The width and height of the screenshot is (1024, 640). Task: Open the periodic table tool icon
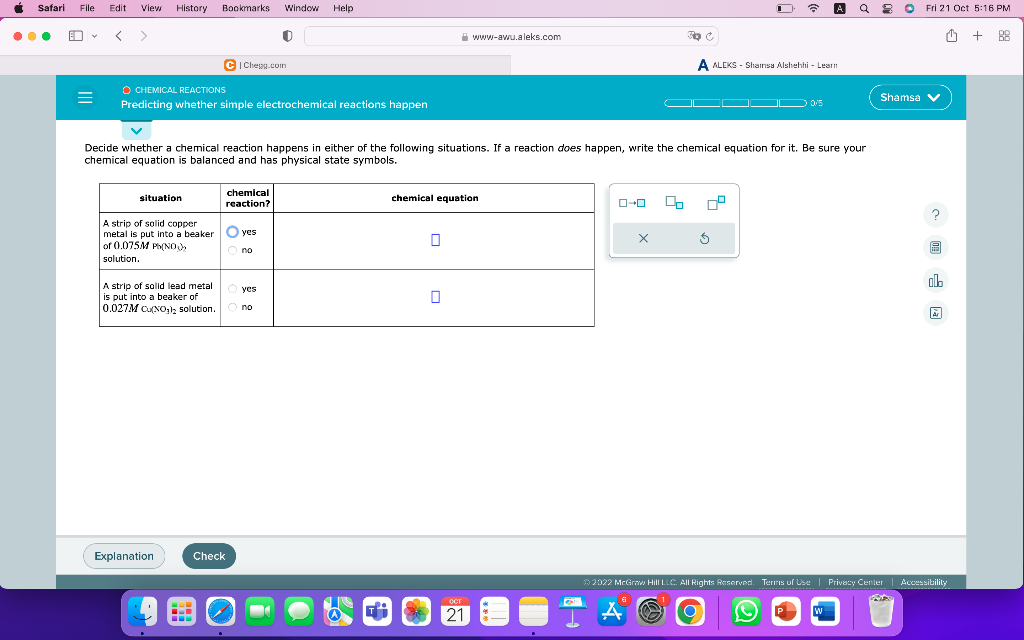point(935,313)
